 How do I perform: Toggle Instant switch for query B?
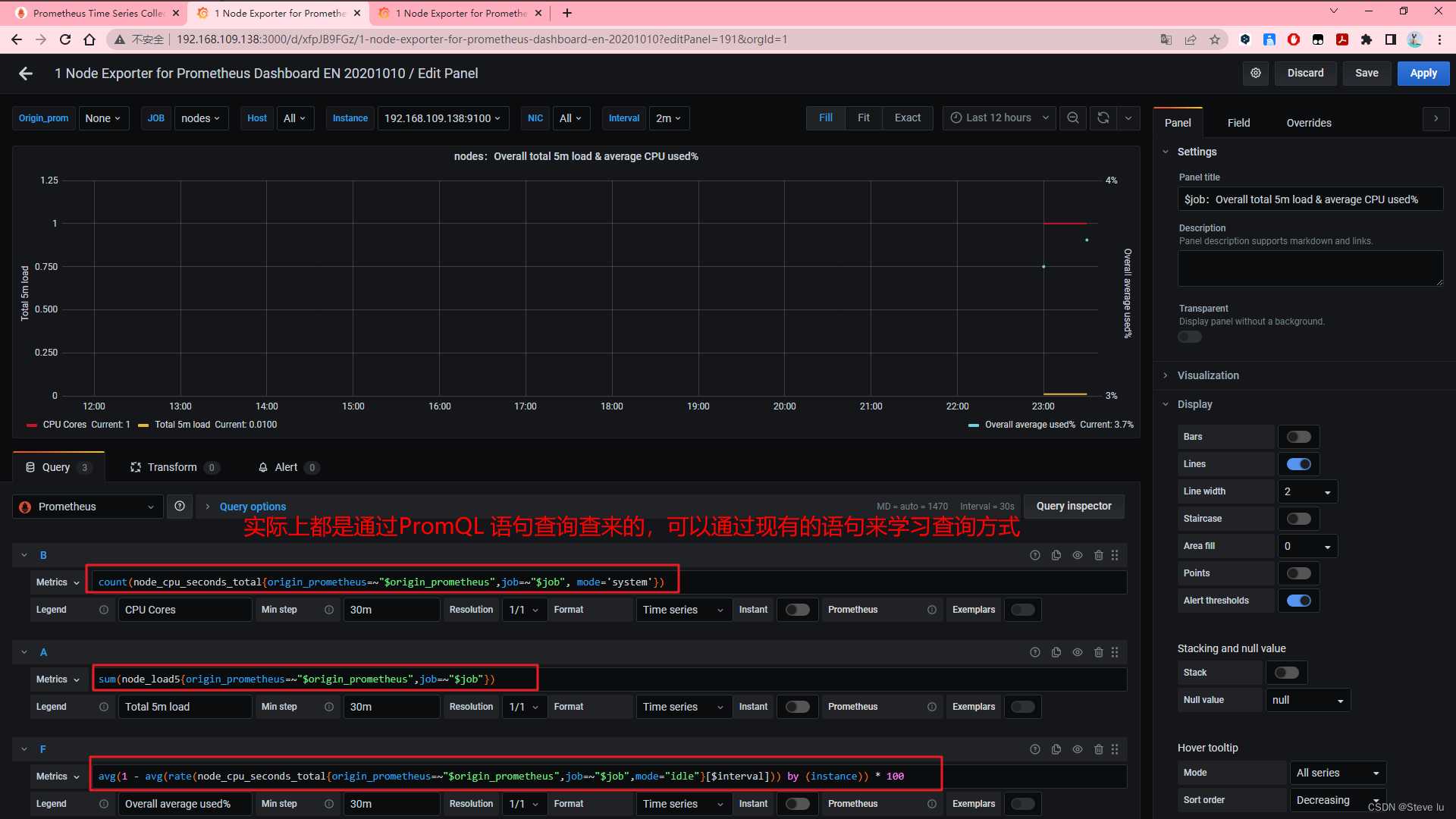coord(797,610)
